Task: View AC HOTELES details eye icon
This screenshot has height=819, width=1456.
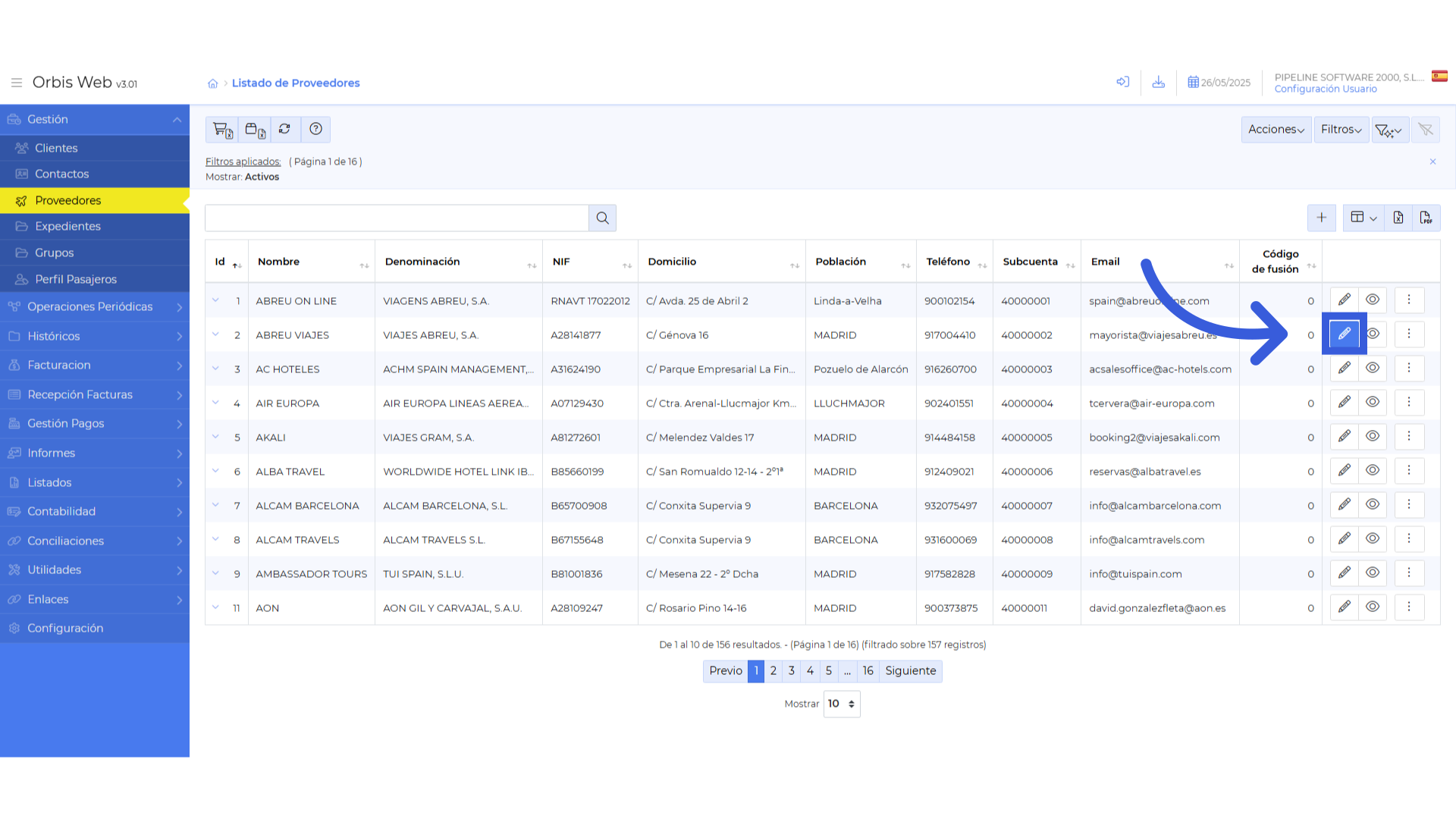Action: tap(1373, 369)
